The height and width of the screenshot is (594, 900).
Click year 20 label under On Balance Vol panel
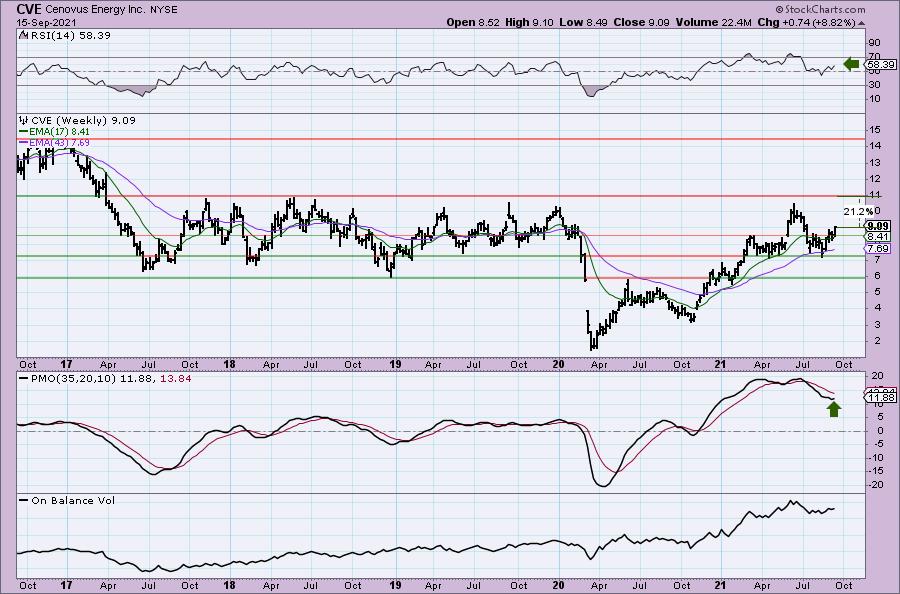pyautogui.click(x=558, y=585)
